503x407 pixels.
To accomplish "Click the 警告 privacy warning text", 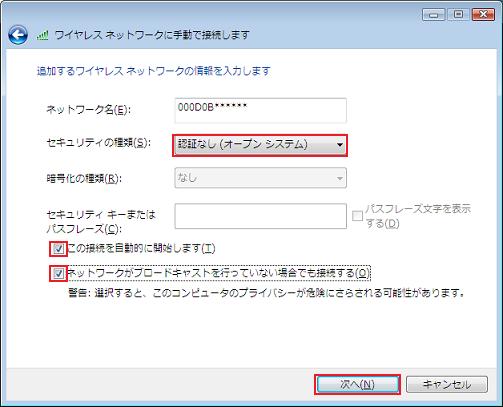I will [266, 293].
